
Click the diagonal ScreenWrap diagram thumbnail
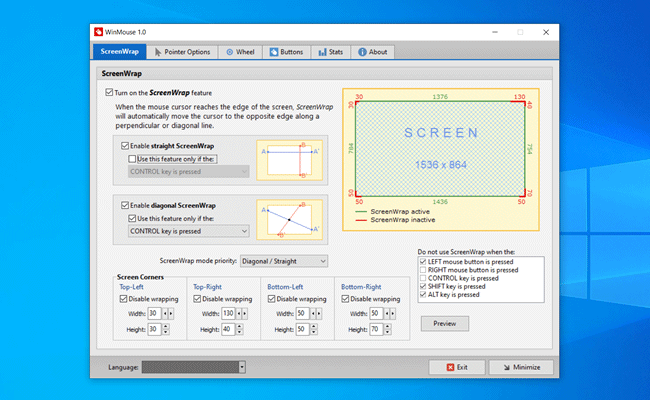pos(289,220)
